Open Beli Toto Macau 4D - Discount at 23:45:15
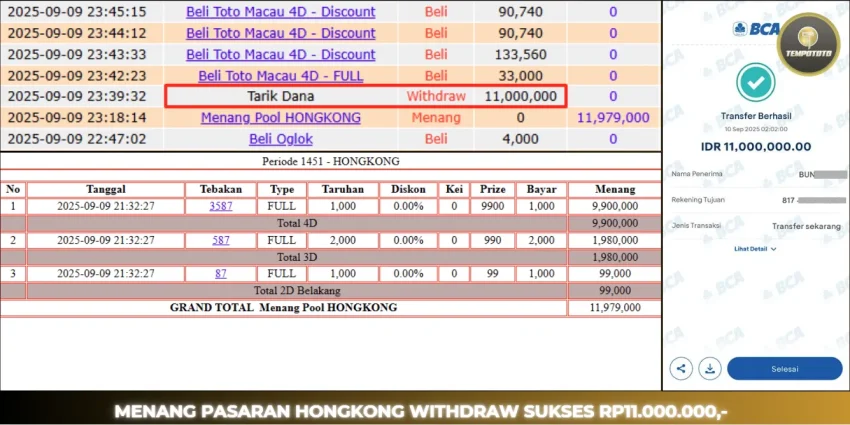The width and height of the screenshot is (850, 425). click(x=280, y=11)
